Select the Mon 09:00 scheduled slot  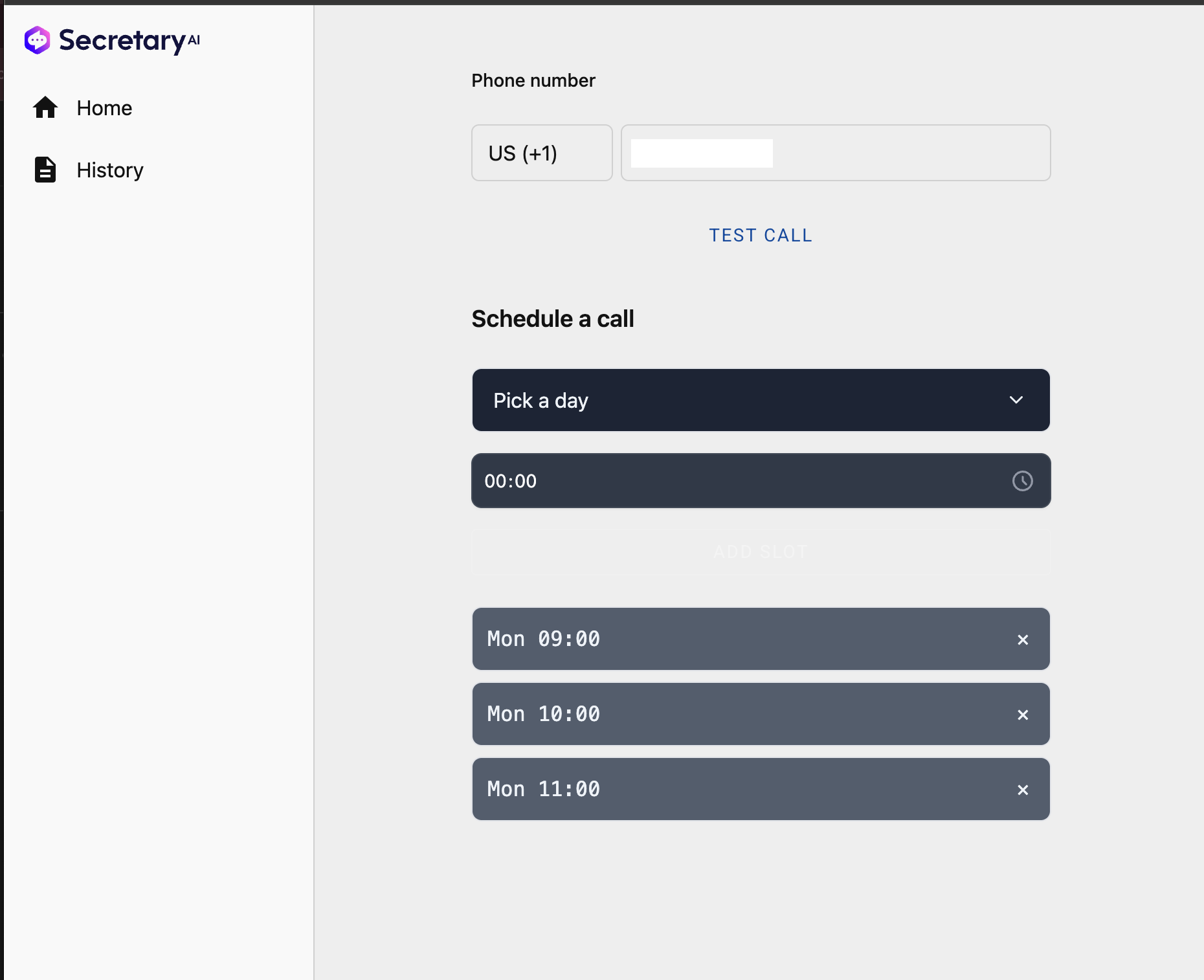point(761,639)
